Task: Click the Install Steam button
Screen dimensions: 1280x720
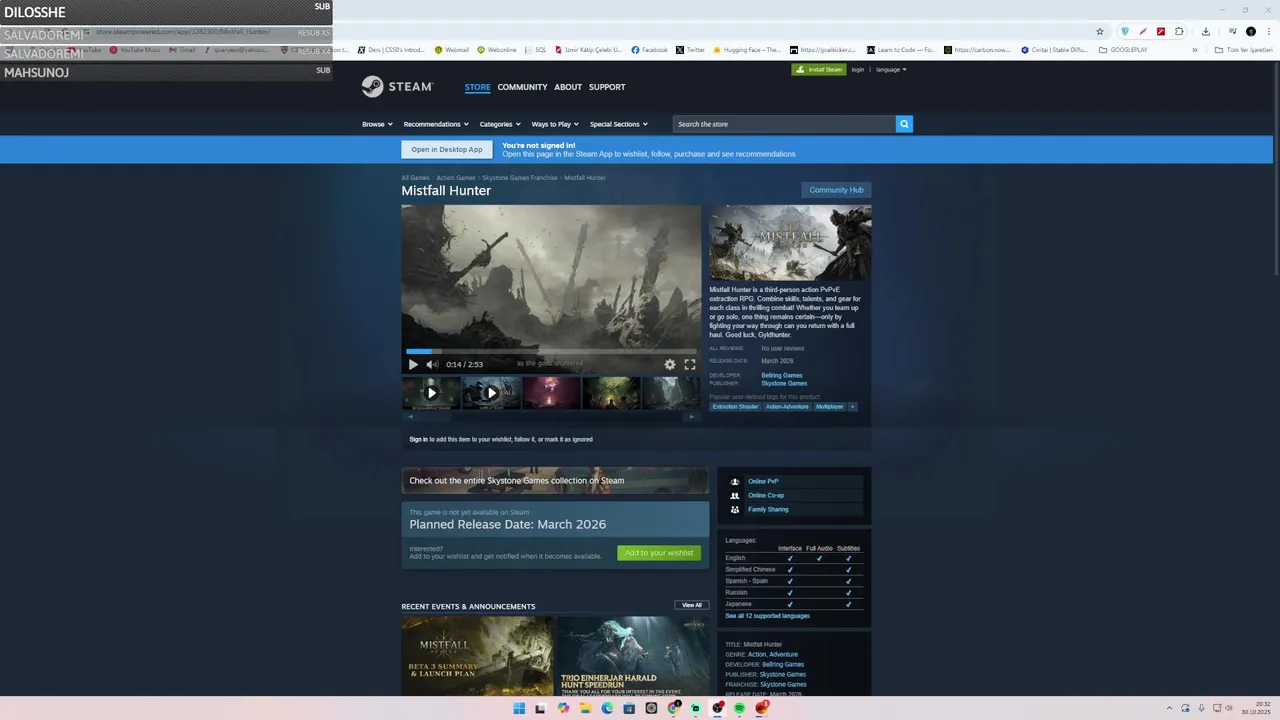Action: [818, 69]
